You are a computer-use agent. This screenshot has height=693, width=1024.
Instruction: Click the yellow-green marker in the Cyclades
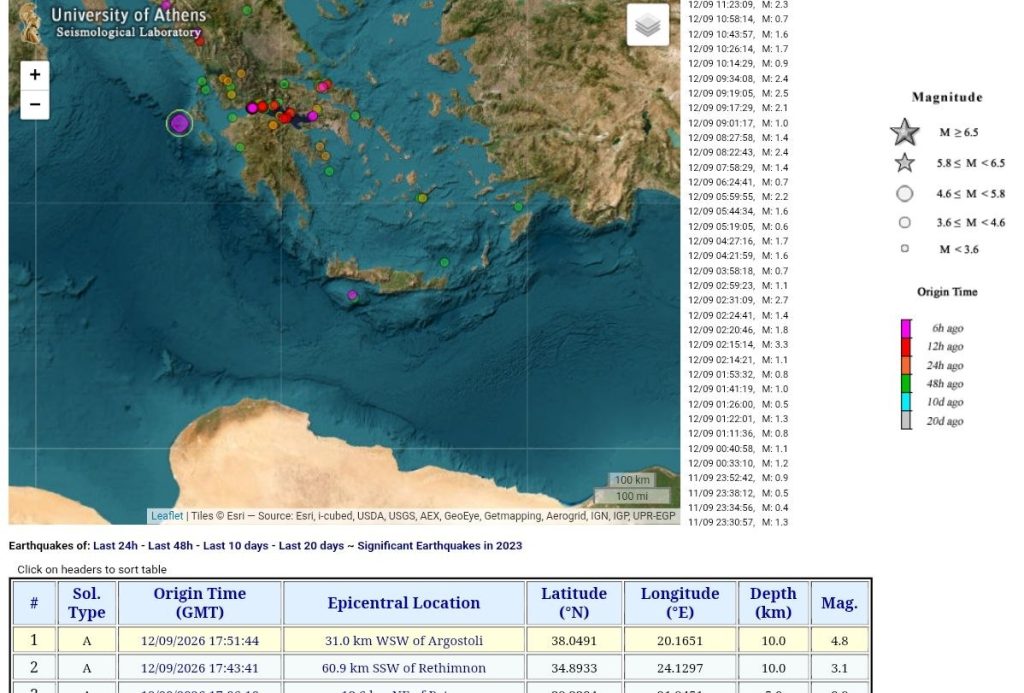pyautogui.click(x=423, y=198)
